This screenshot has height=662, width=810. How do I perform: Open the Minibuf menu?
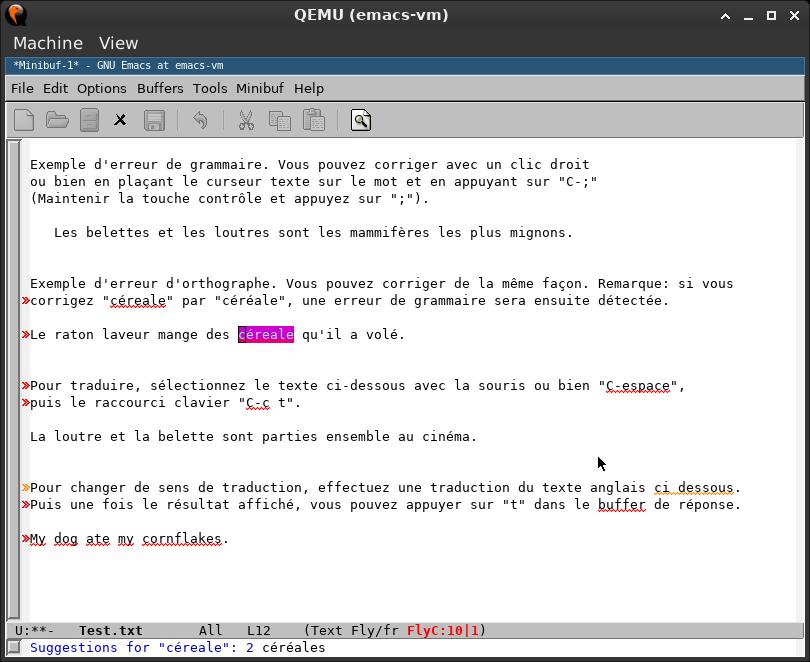tap(260, 88)
